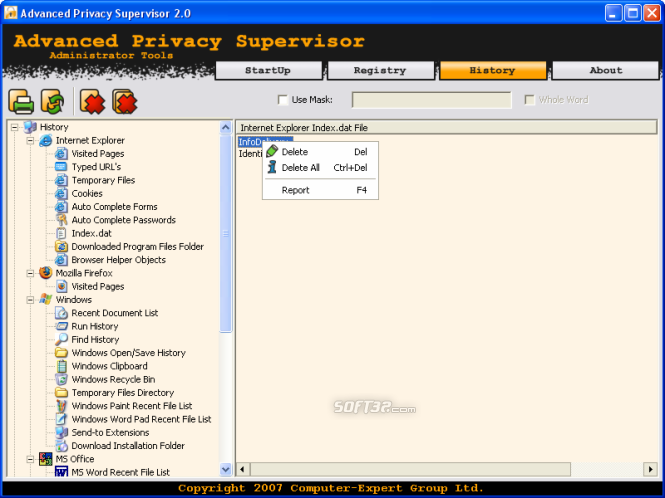The width and height of the screenshot is (665, 498).
Task: Click the delete all items toolbar icon
Action: click(x=125, y=101)
